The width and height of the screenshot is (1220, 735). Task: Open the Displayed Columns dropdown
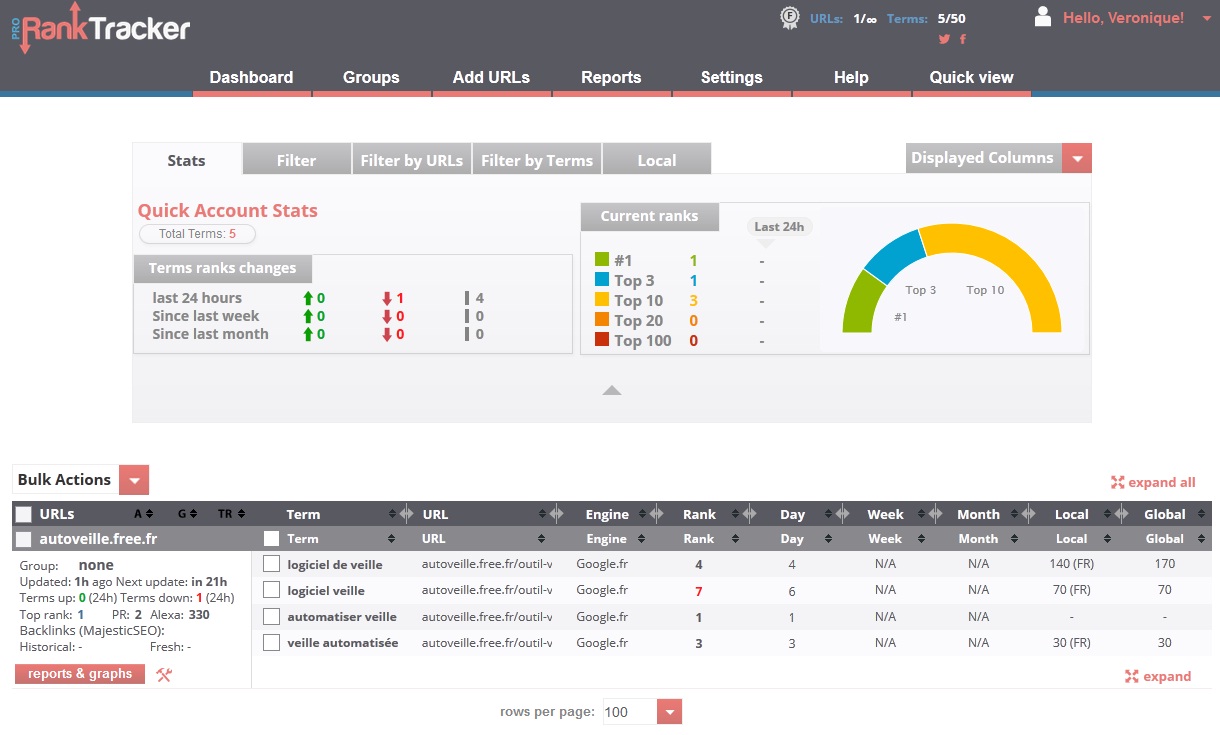(x=1077, y=159)
